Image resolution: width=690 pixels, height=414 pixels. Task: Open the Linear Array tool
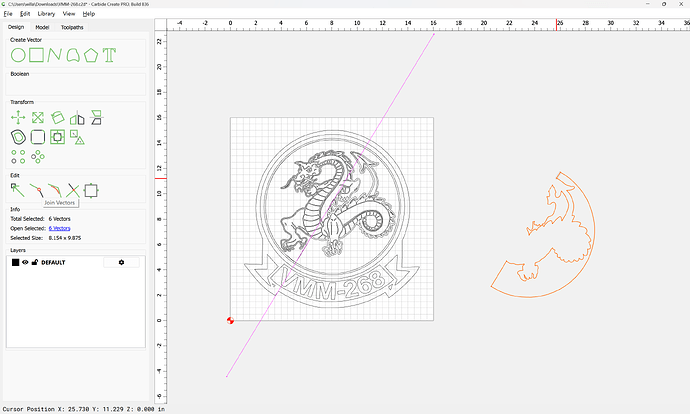(15, 156)
